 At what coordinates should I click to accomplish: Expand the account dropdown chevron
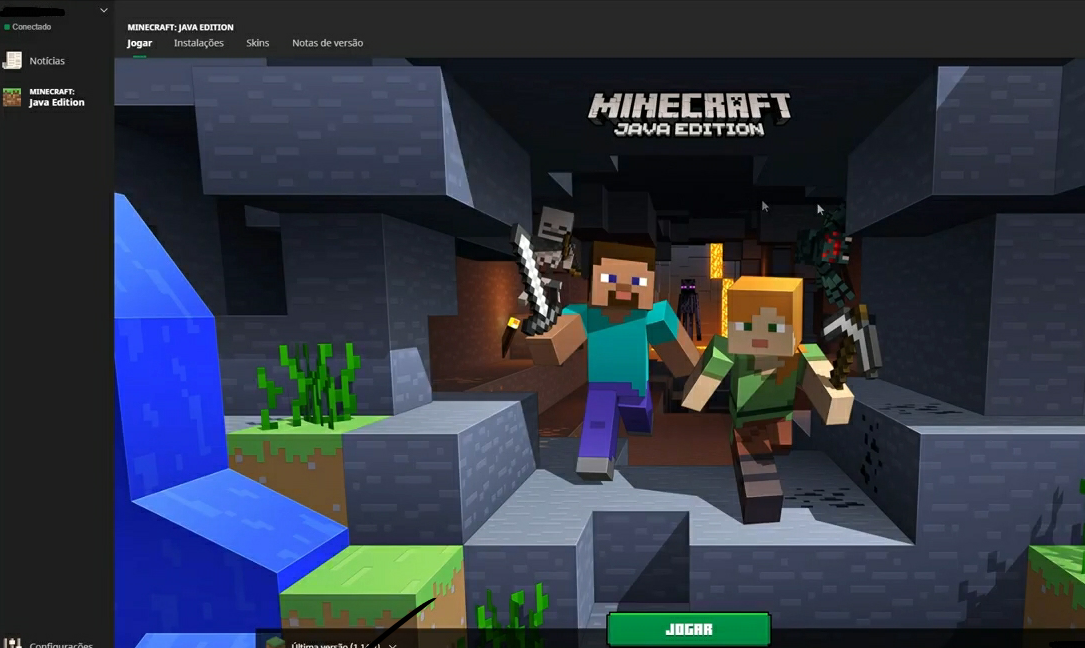point(102,9)
